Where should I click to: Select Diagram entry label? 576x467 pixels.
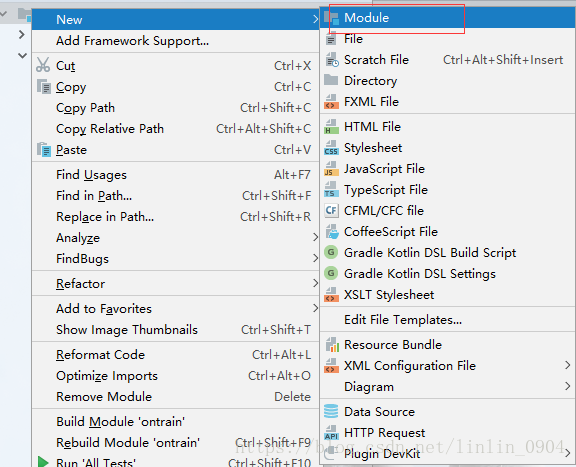(x=369, y=387)
